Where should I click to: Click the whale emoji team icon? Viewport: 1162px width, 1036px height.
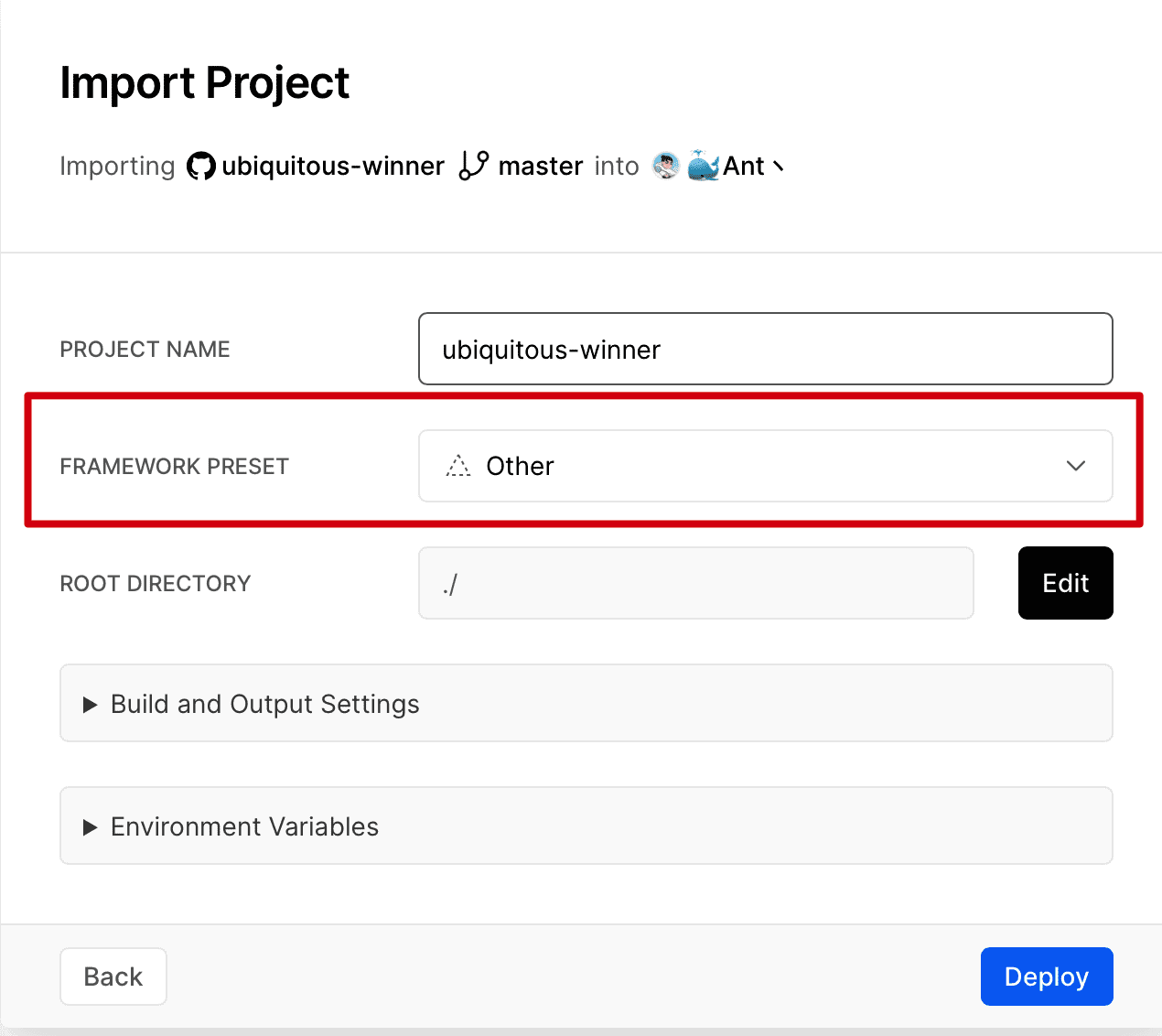coord(703,166)
